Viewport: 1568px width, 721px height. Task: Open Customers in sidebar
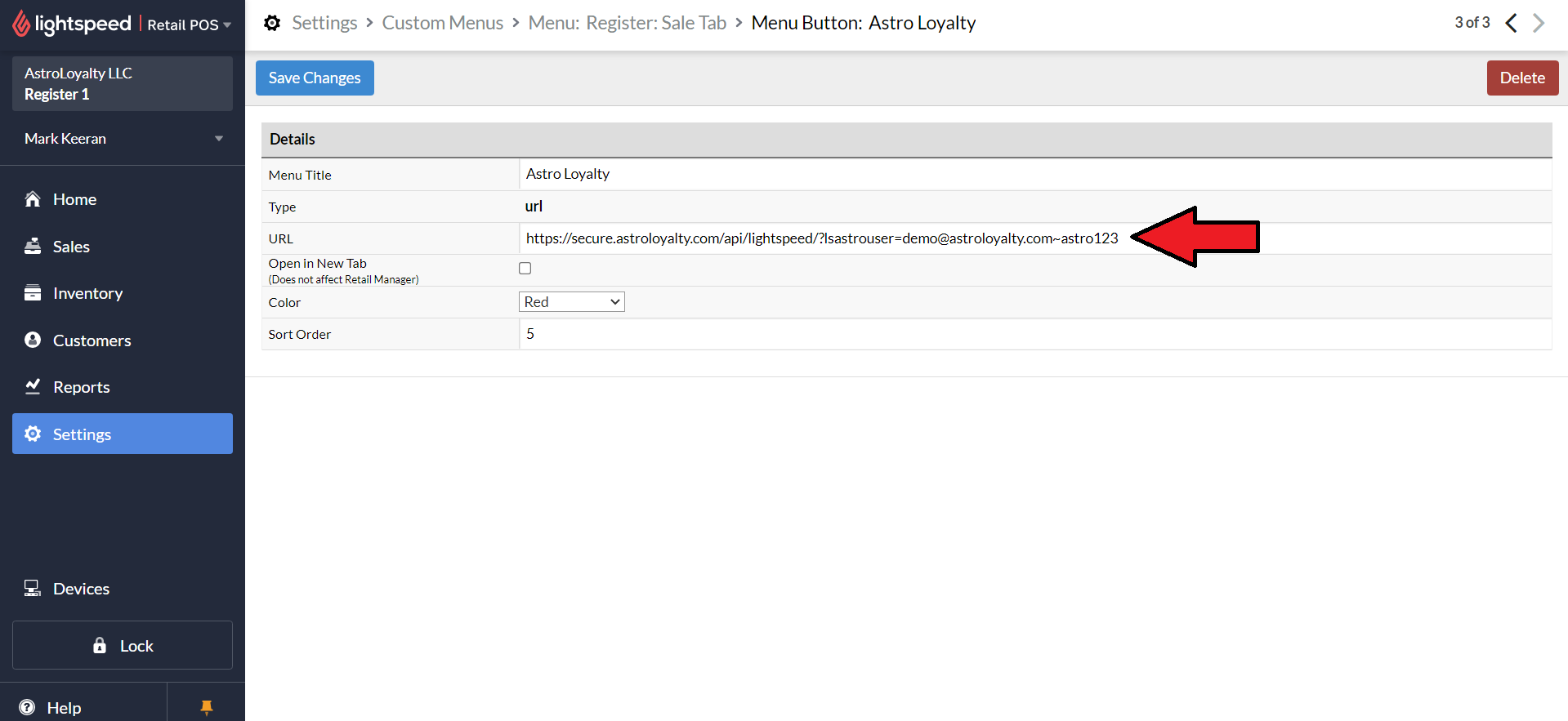click(x=123, y=340)
